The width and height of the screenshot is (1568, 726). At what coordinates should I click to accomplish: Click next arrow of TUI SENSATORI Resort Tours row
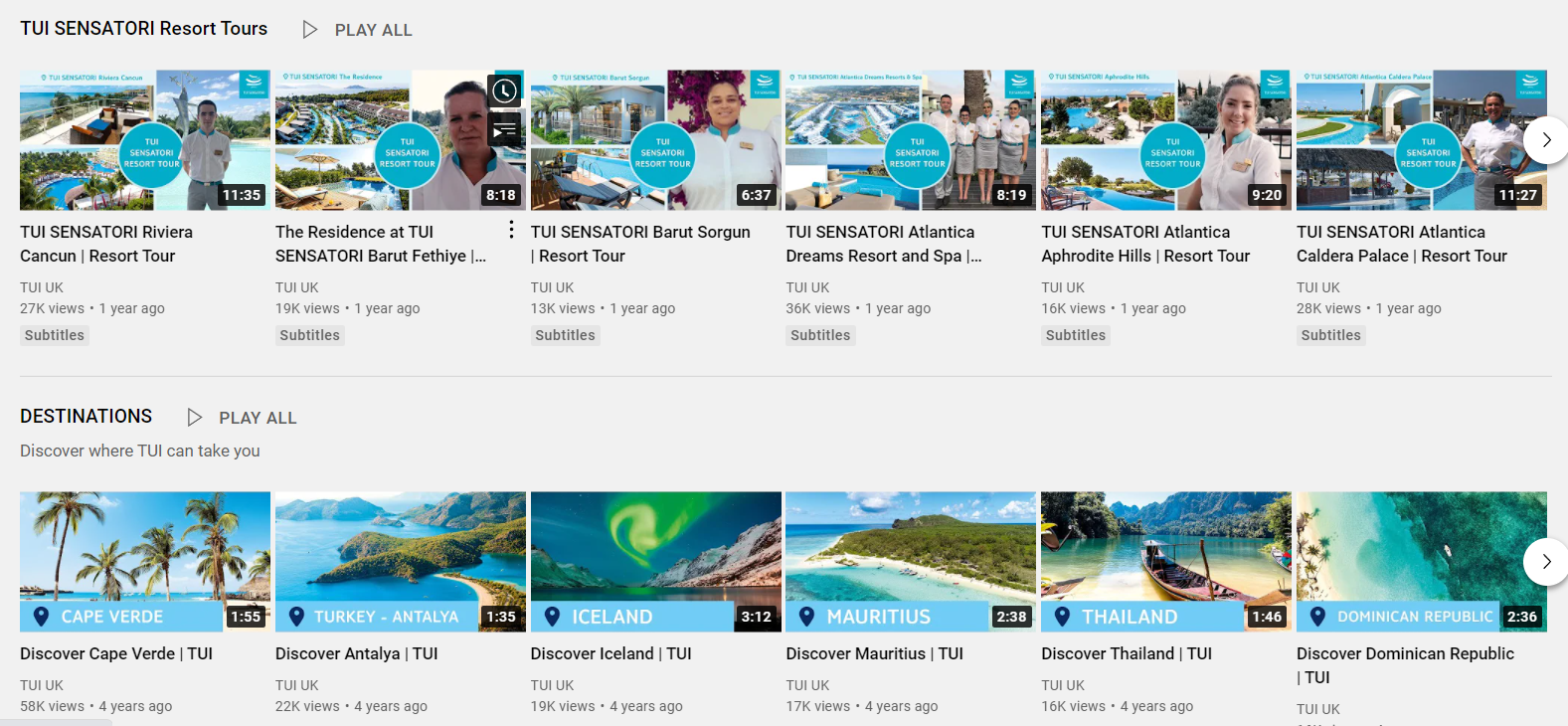click(x=1546, y=140)
